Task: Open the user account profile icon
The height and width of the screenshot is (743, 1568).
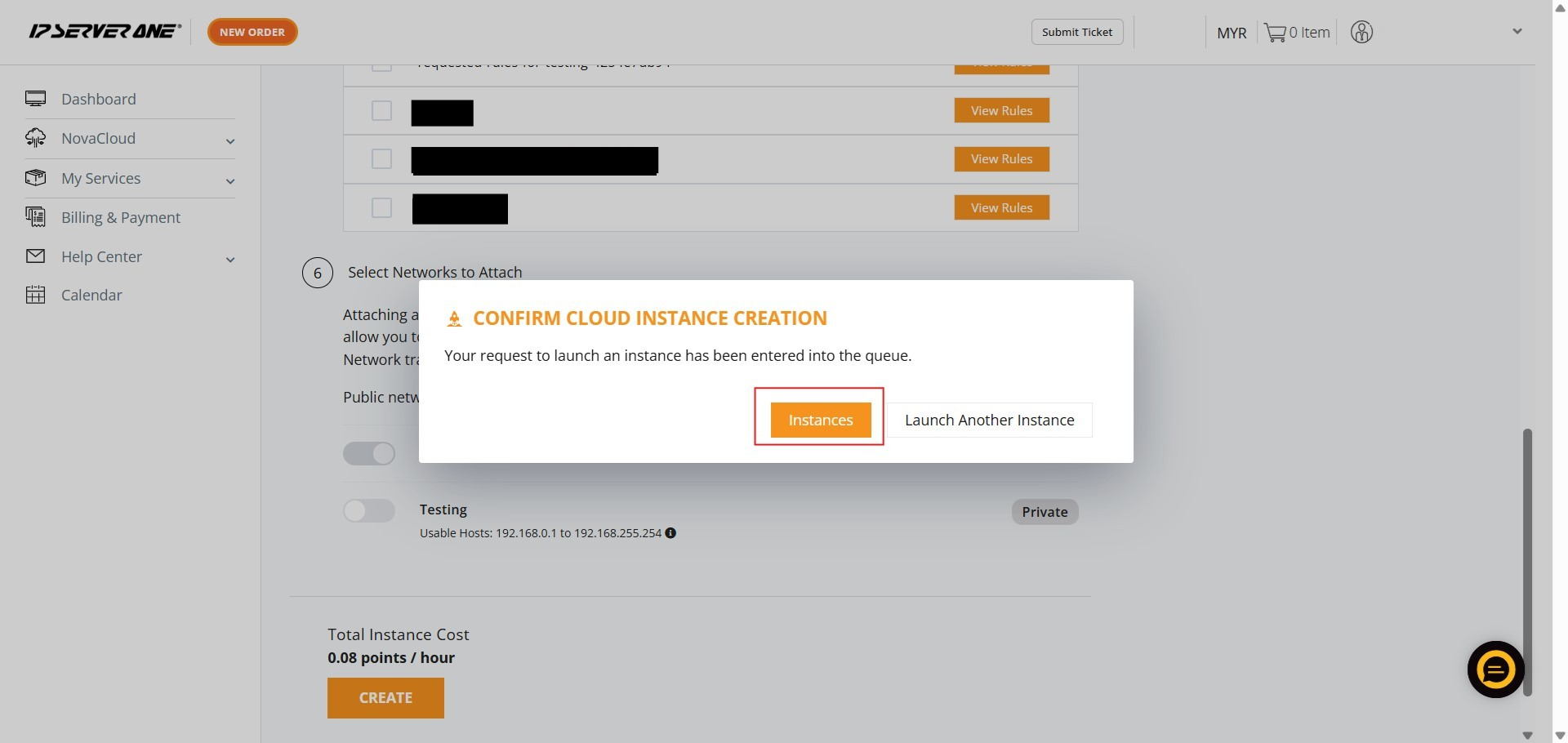Action: [x=1361, y=33]
